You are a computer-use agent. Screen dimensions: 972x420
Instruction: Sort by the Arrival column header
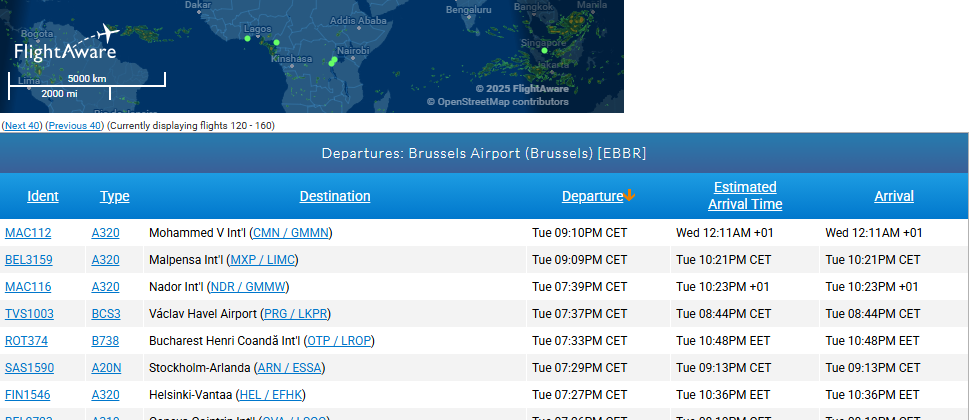point(894,196)
